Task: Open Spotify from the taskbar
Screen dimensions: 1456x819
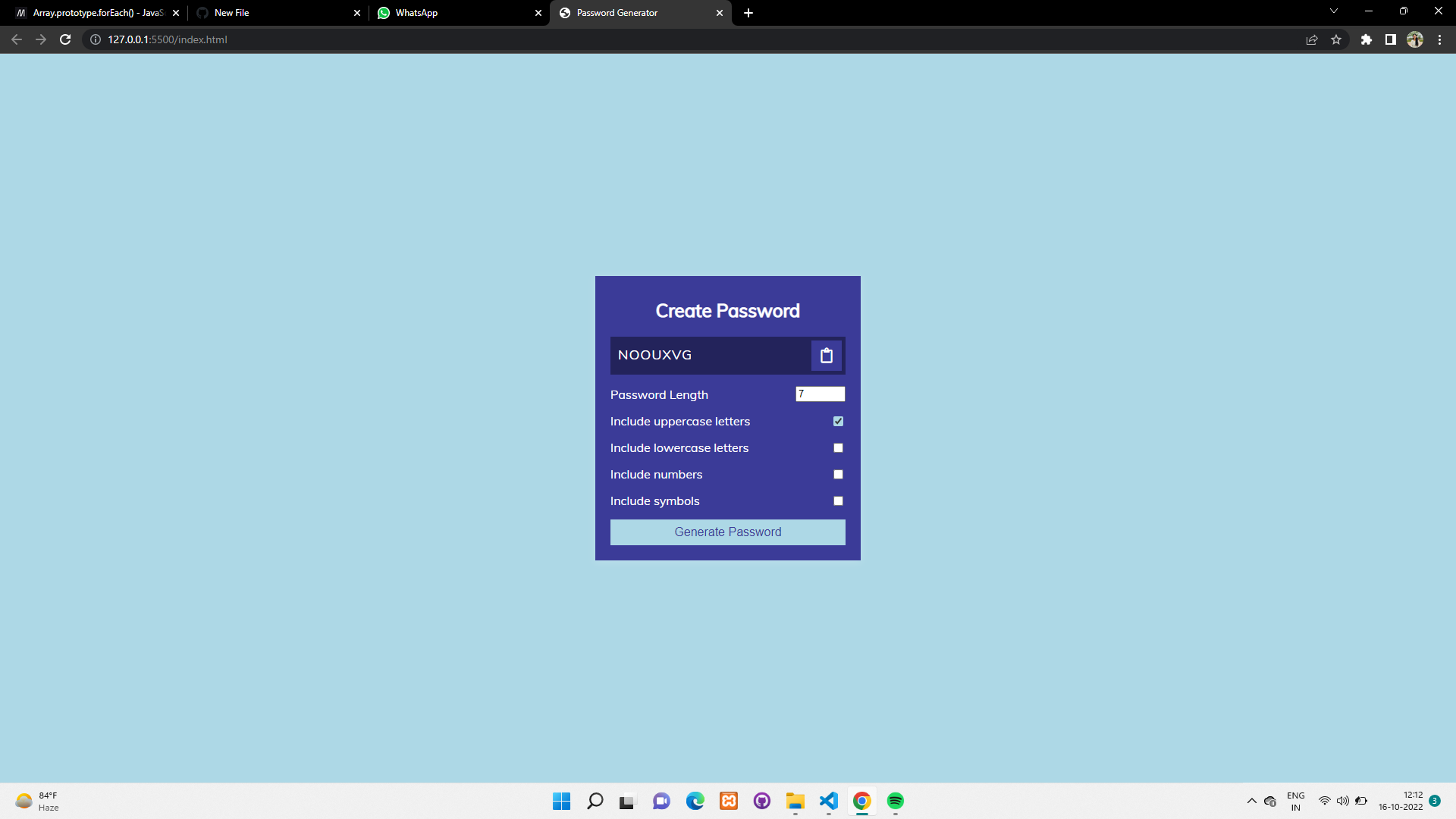Action: [895, 801]
